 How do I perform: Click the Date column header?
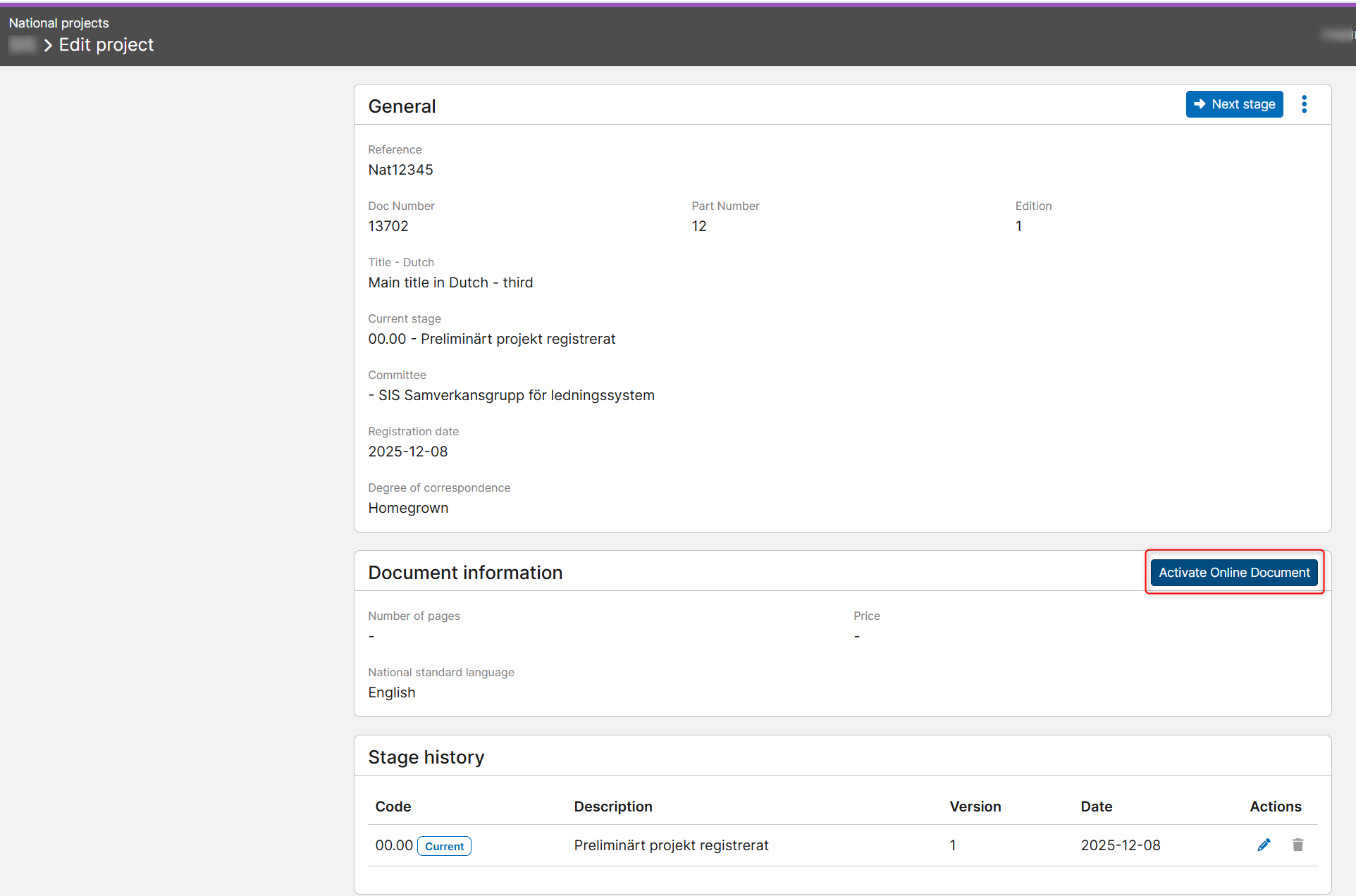(1096, 807)
